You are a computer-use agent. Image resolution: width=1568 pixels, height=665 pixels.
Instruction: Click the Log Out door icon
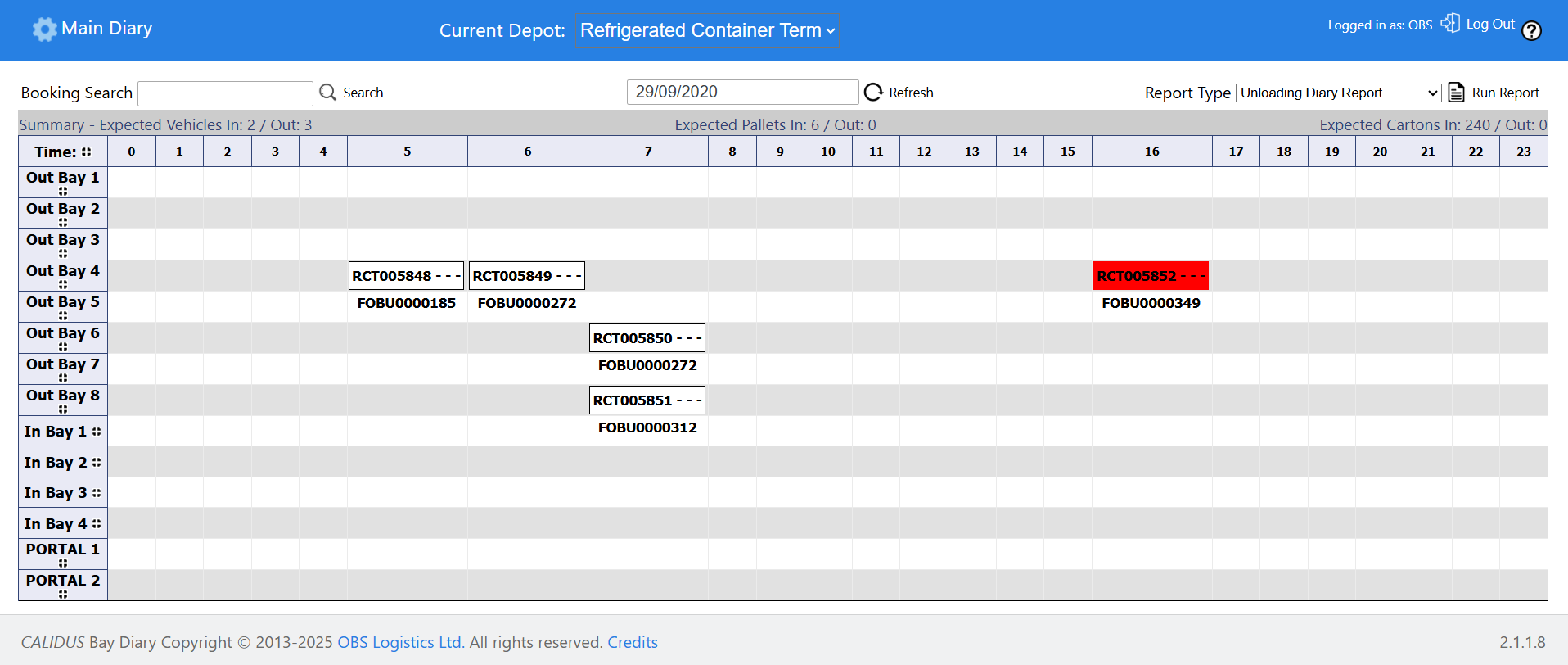[1450, 23]
